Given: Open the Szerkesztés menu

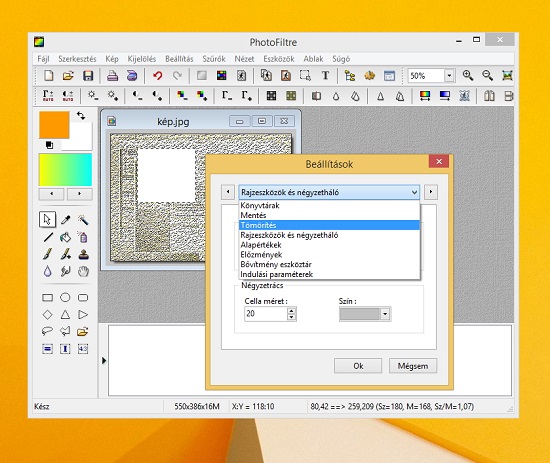Looking at the screenshot, I should coord(77,59).
